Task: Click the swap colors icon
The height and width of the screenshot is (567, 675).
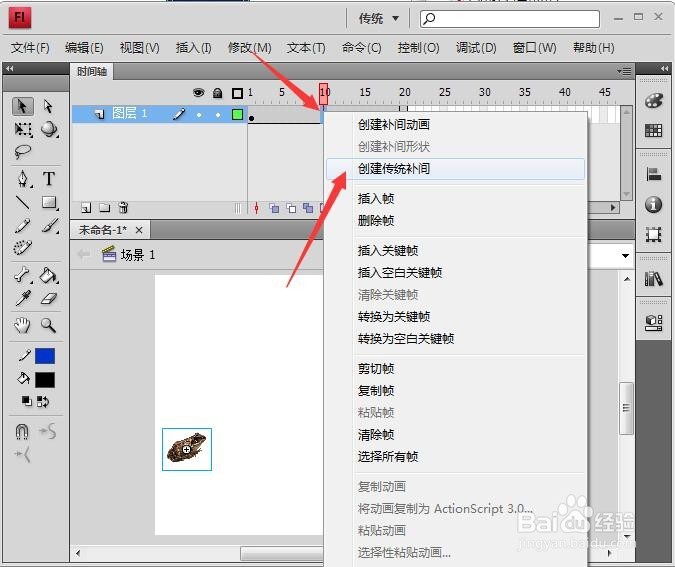Action: click(x=43, y=401)
